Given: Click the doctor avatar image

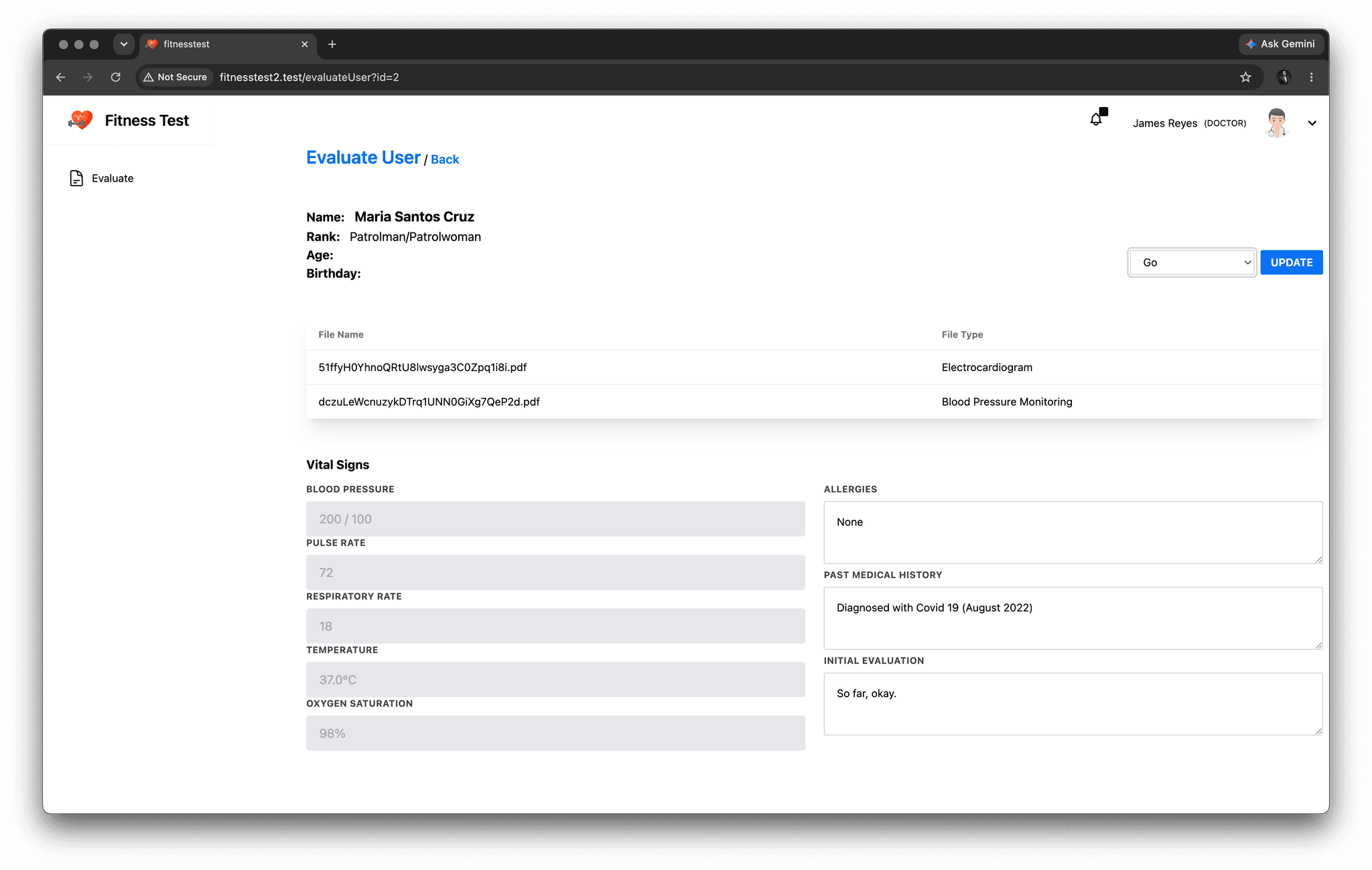Looking at the screenshot, I should 1277,123.
